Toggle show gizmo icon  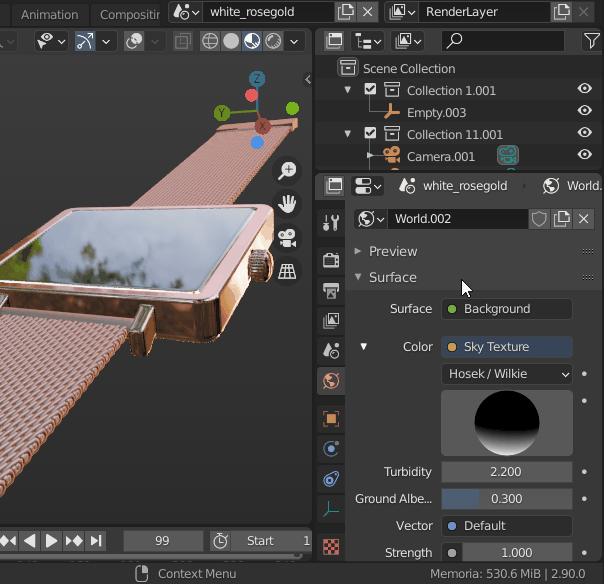pos(85,41)
